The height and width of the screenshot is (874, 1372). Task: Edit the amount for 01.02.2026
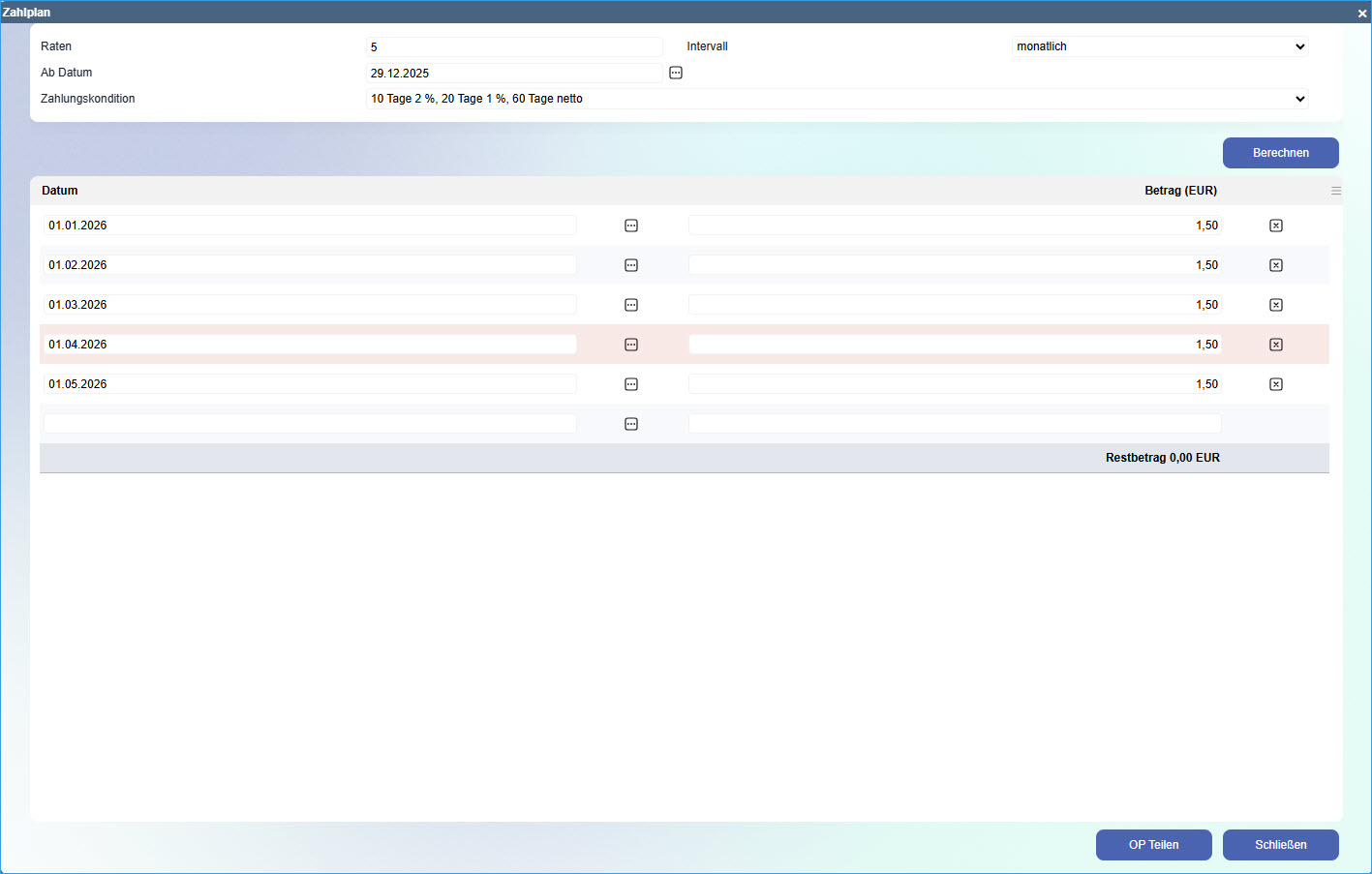click(x=954, y=265)
